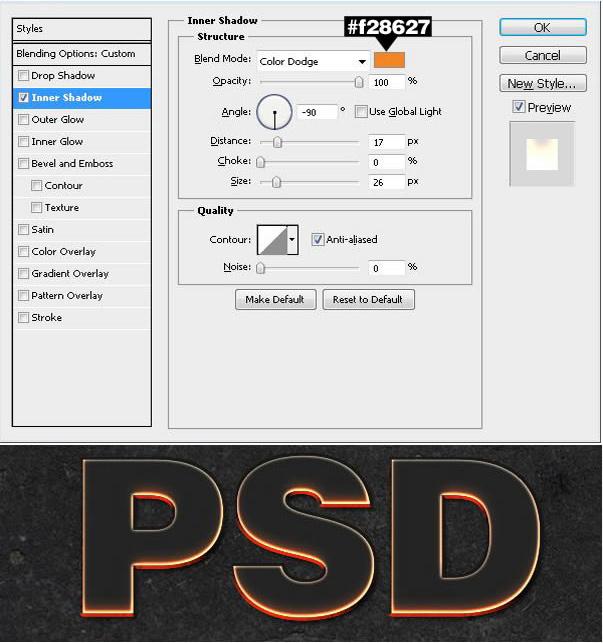Open the orange shadow color swatch

pyautogui.click(x=389, y=60)
